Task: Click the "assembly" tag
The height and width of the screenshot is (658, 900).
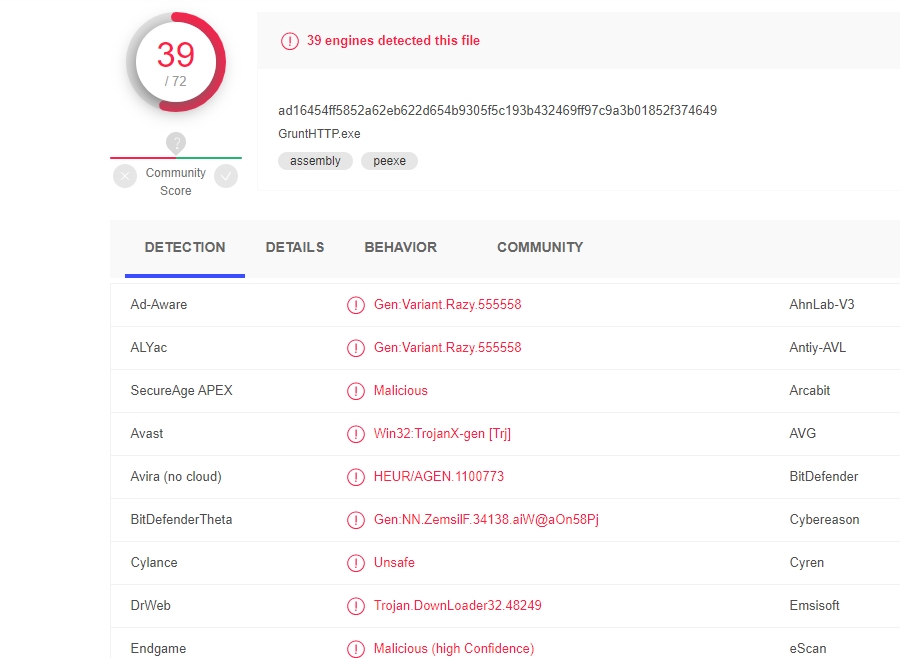Action: coord(315,161)
